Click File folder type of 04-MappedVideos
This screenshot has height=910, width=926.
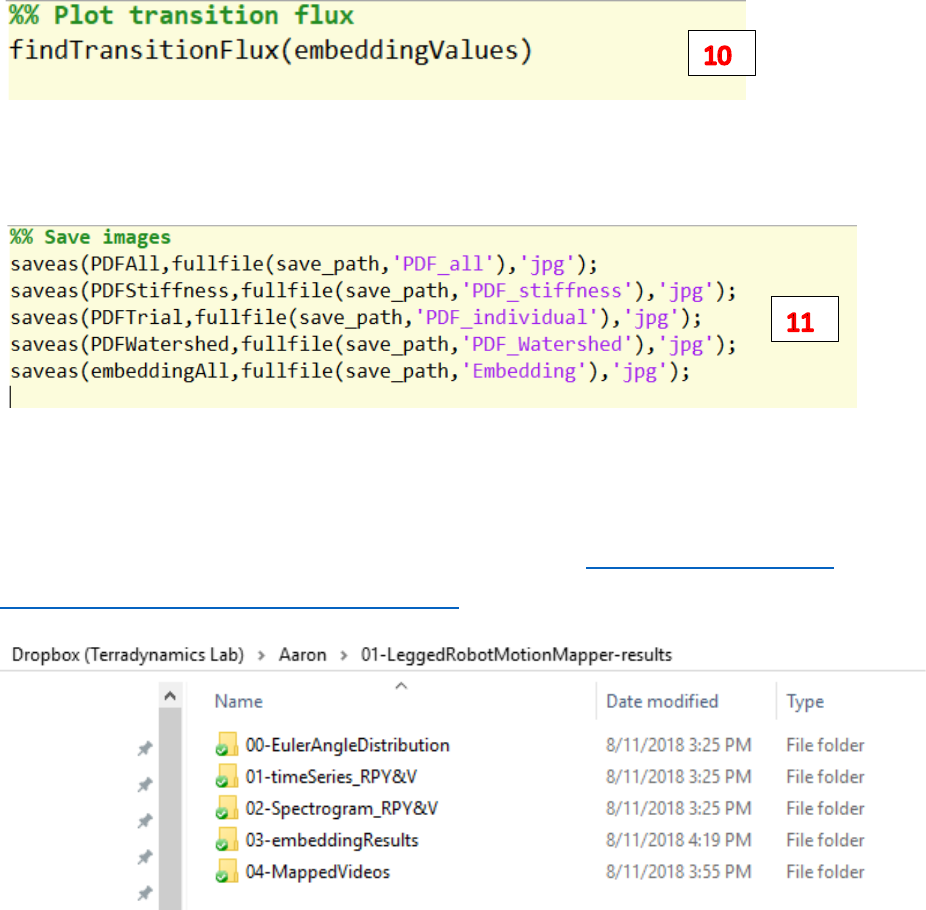tap(825, 872)
